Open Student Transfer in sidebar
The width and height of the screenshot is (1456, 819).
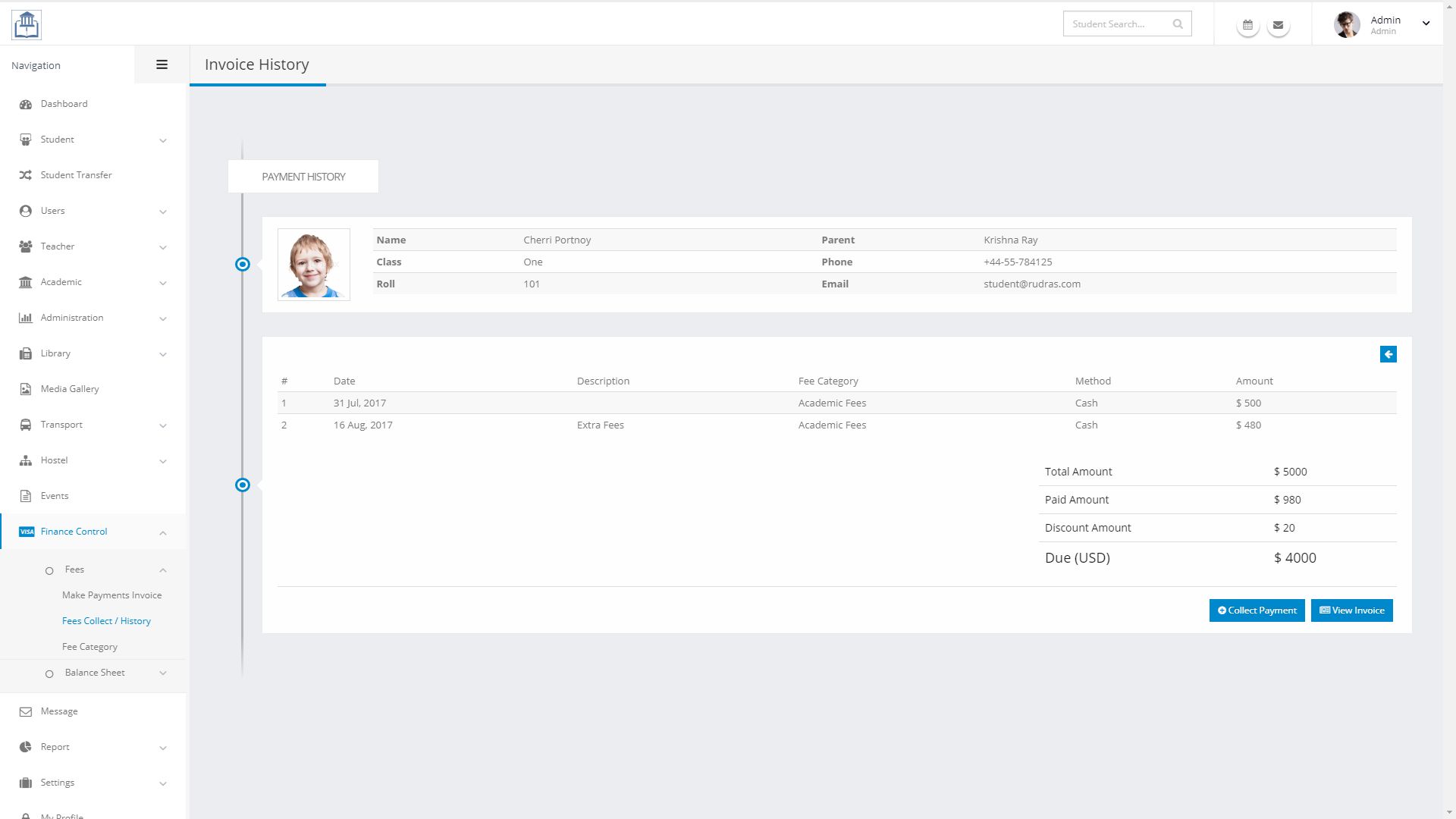click(76, 175)
